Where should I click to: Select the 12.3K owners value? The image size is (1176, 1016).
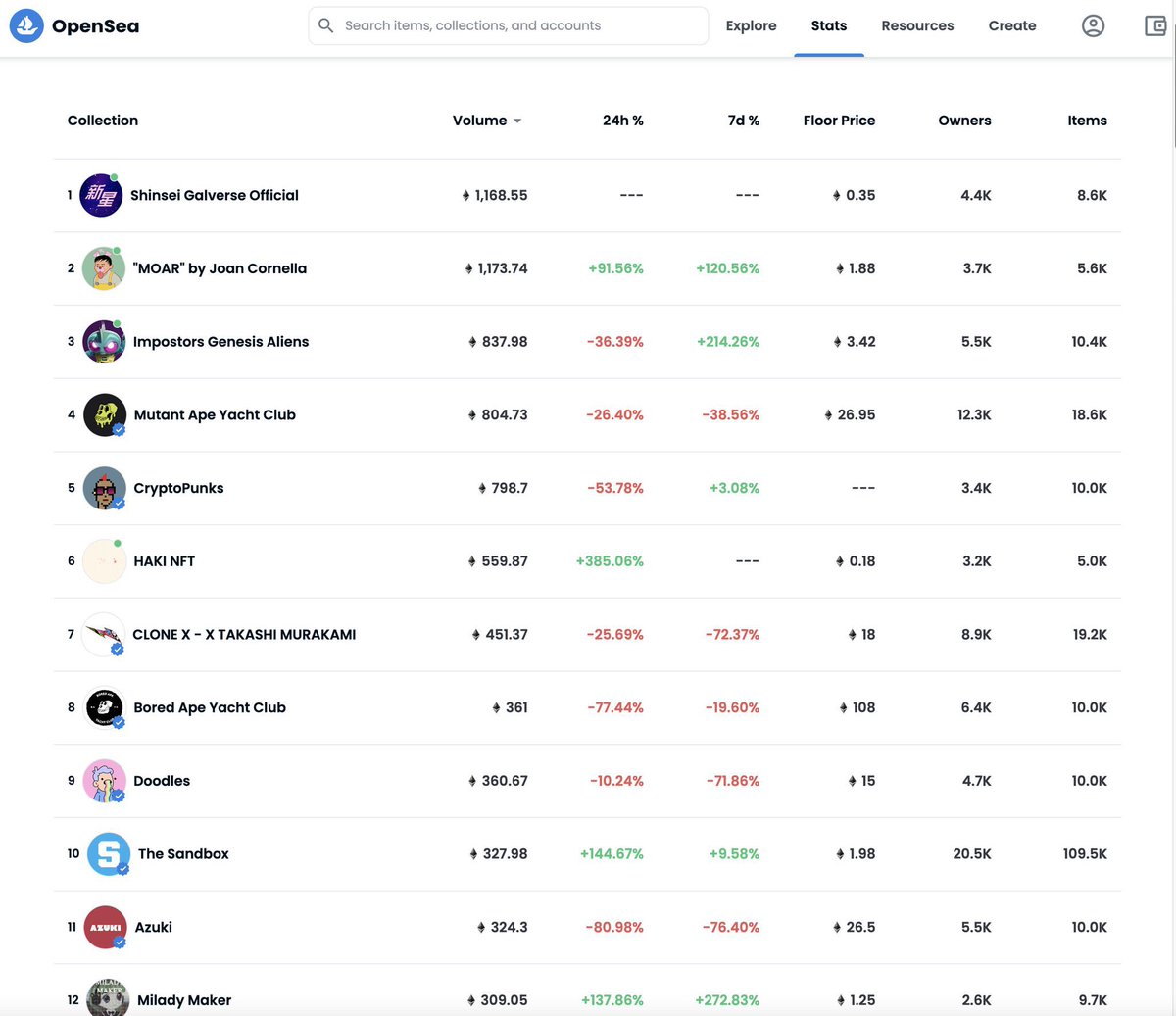pyautogui.click(x=974, y=415)
